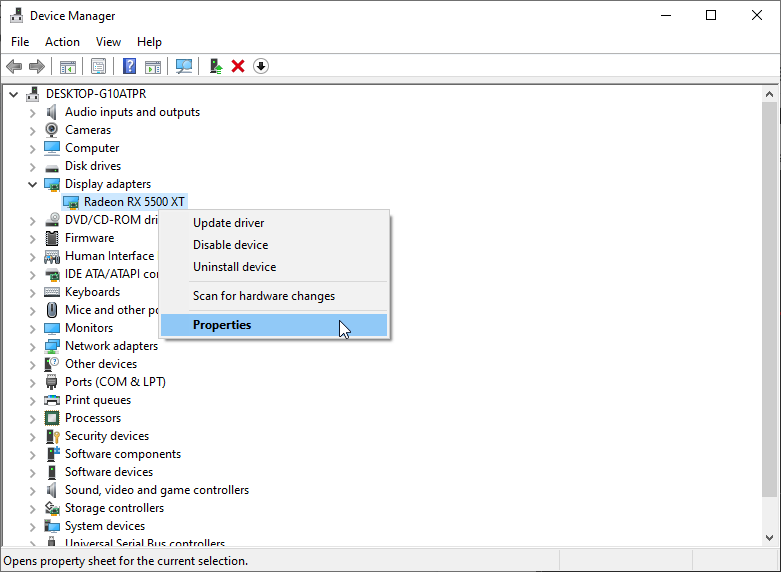Select the Keyboards tree item text

pos(93,292)
